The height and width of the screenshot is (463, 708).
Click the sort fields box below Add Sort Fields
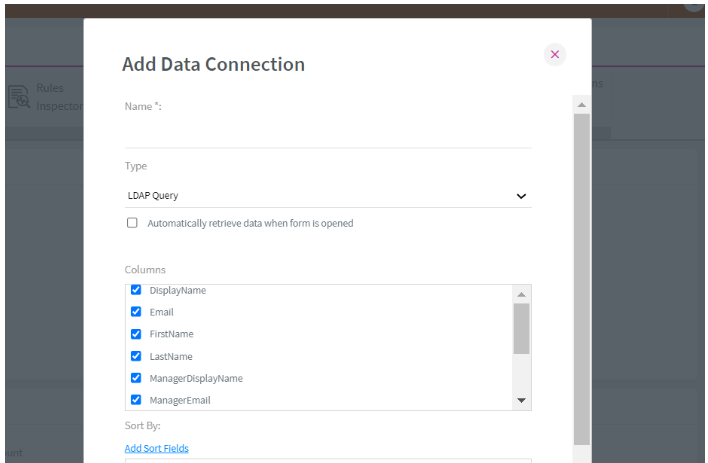(327, 460)
